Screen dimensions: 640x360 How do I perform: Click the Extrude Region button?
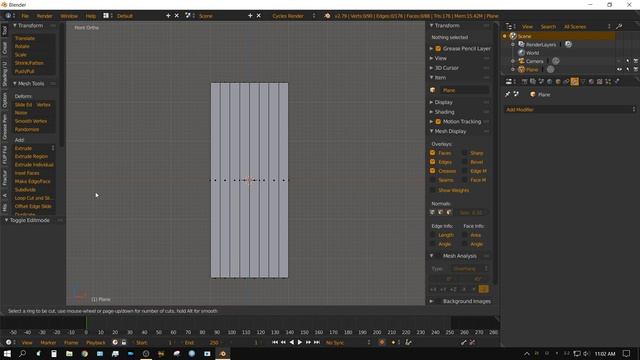pyautogui.click(x=34, y=156)
